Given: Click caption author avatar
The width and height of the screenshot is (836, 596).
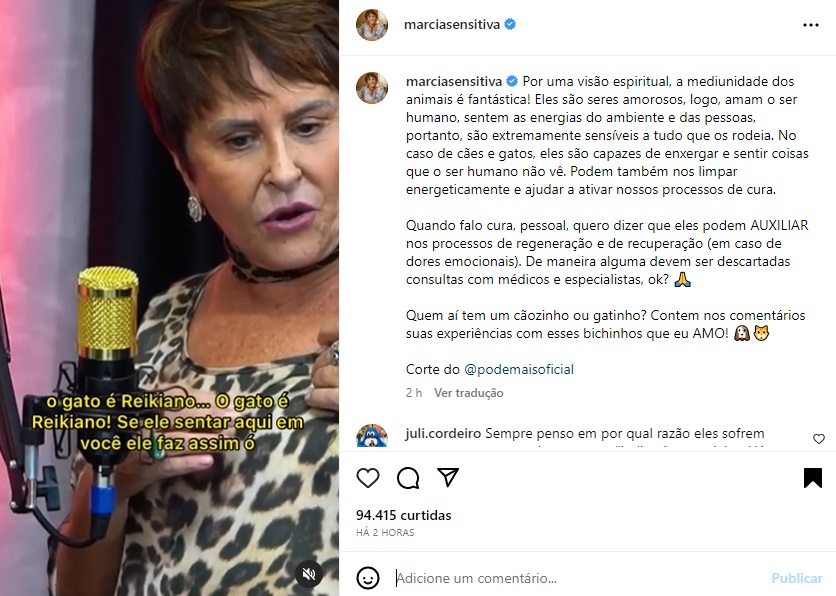Looking at the screenshot, I should pyautogui.click(x=372, y=87).
